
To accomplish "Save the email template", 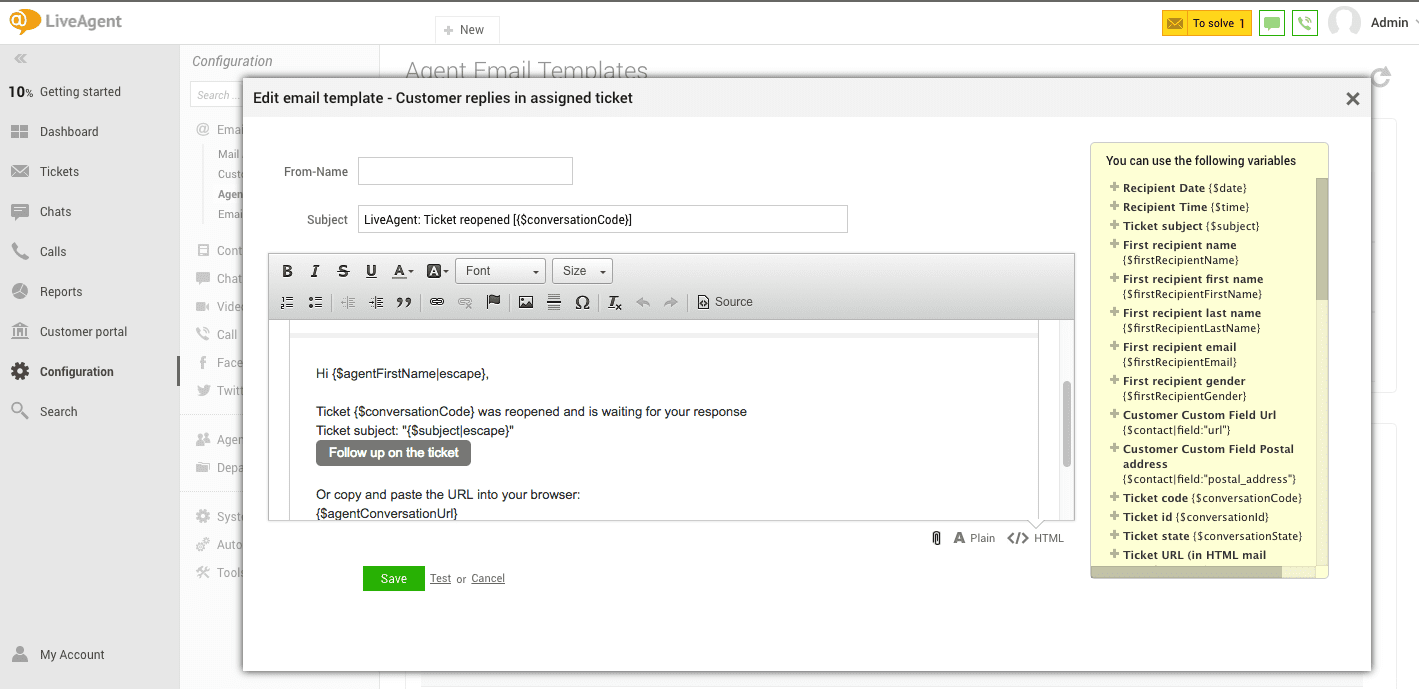I will pos(393,578).
